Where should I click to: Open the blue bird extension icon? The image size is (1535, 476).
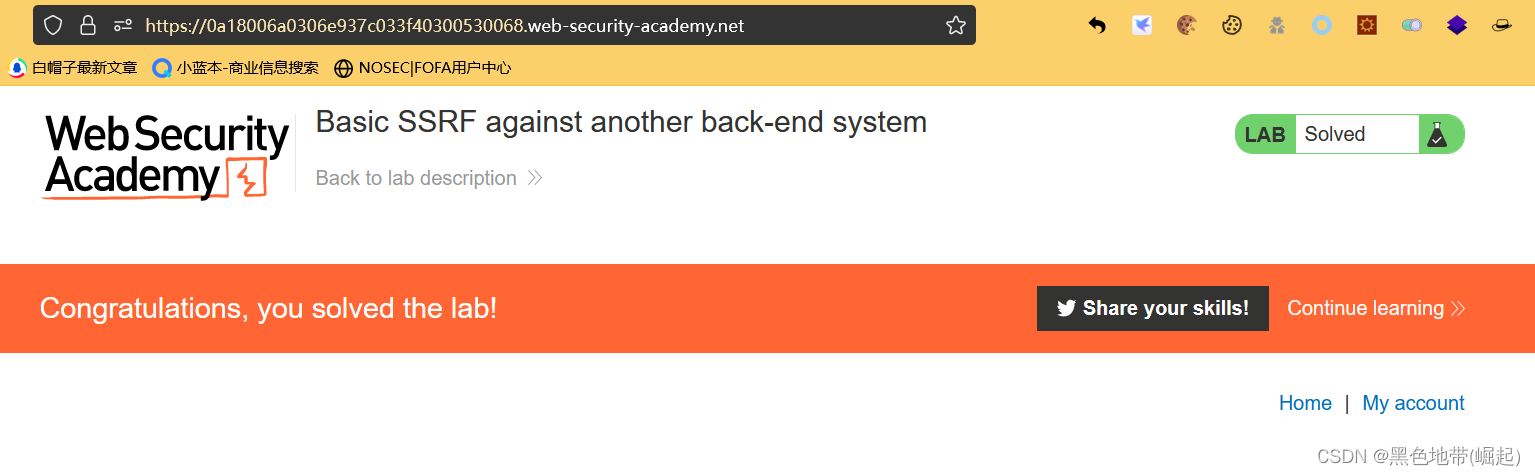tap(1142, 26)
